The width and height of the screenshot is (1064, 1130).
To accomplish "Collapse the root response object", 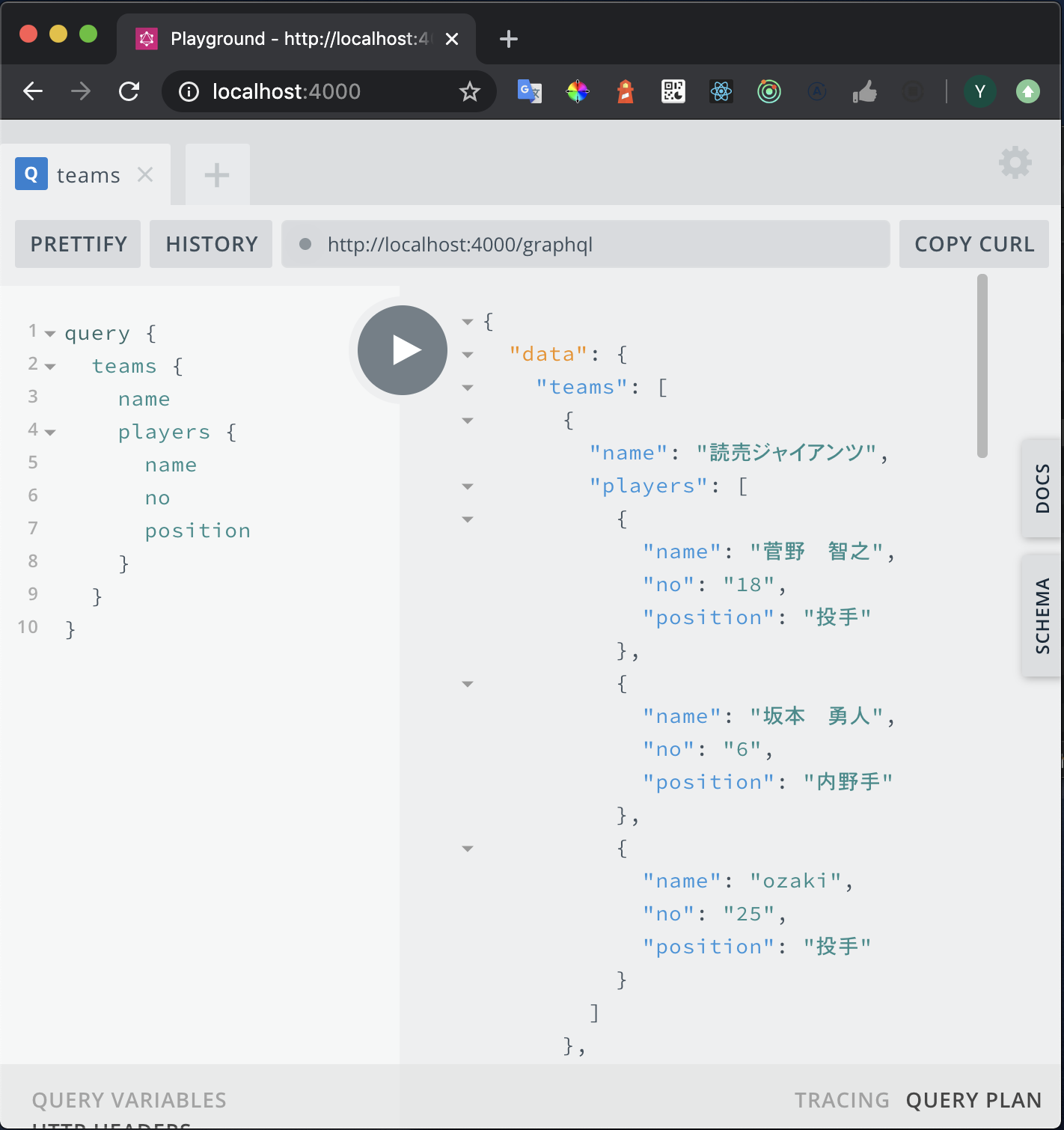I will tap(468, 322).
